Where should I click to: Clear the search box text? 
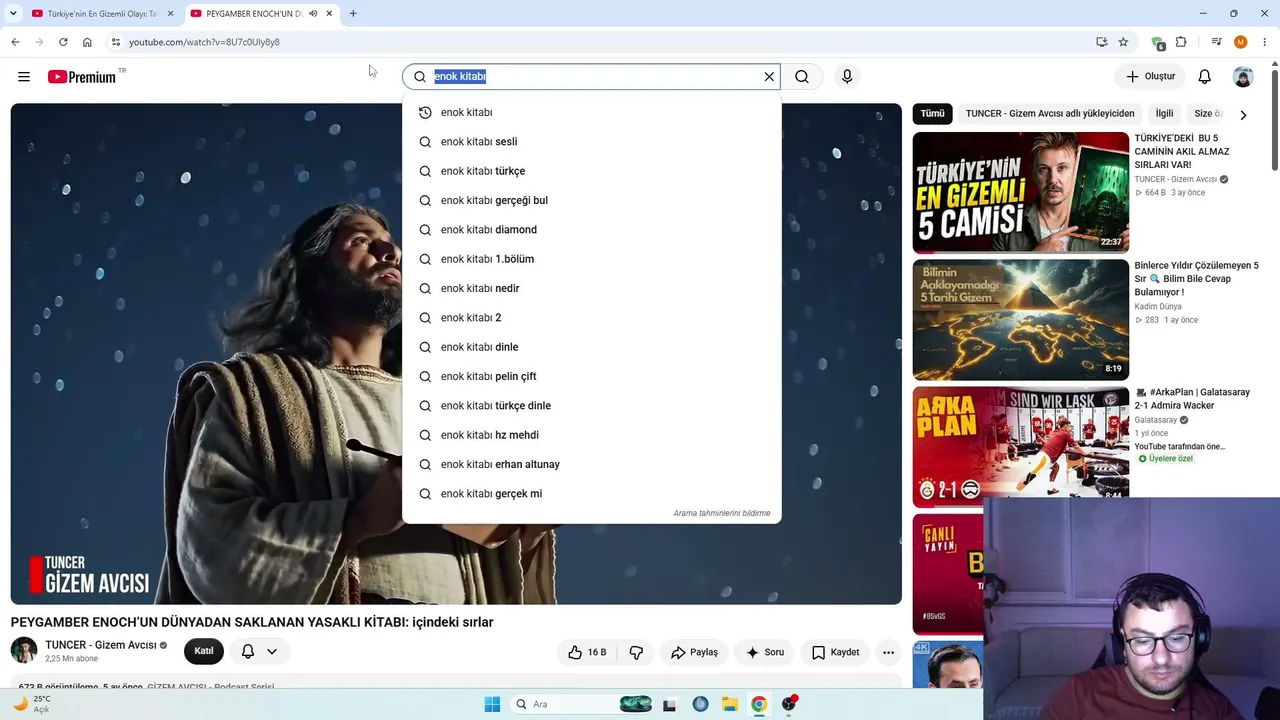point(769,77)
